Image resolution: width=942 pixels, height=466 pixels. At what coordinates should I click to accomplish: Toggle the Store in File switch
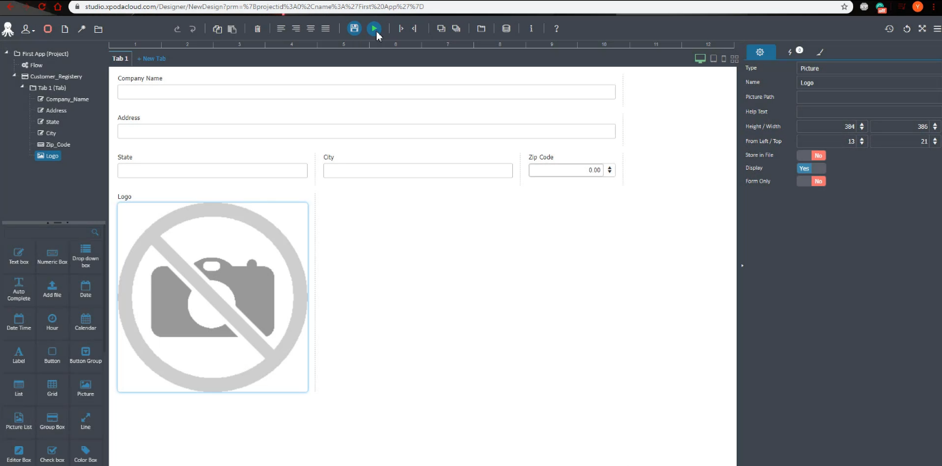pyautogui.click(x=811, y=155)
